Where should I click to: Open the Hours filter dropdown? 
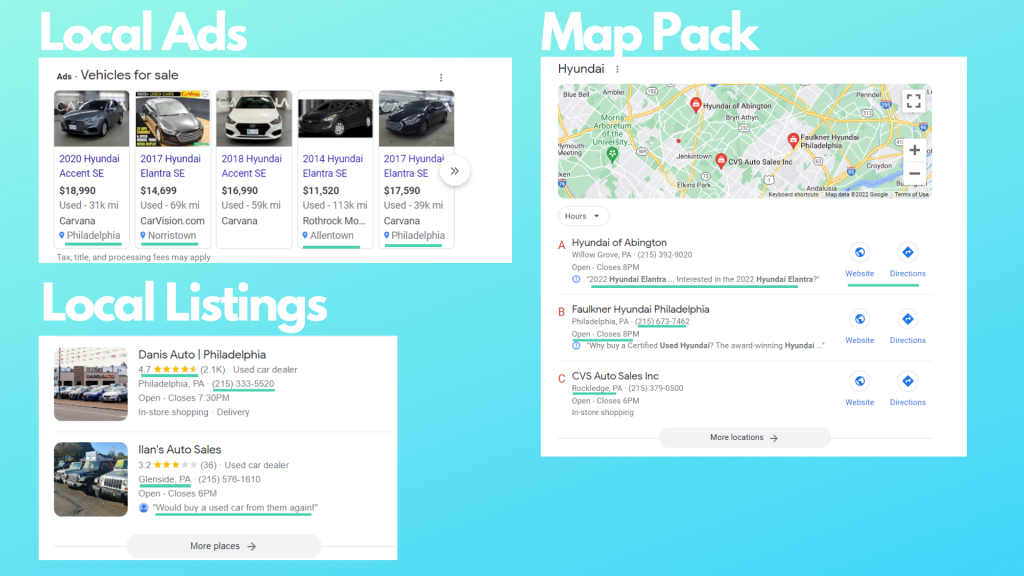(x=583, y=216)
